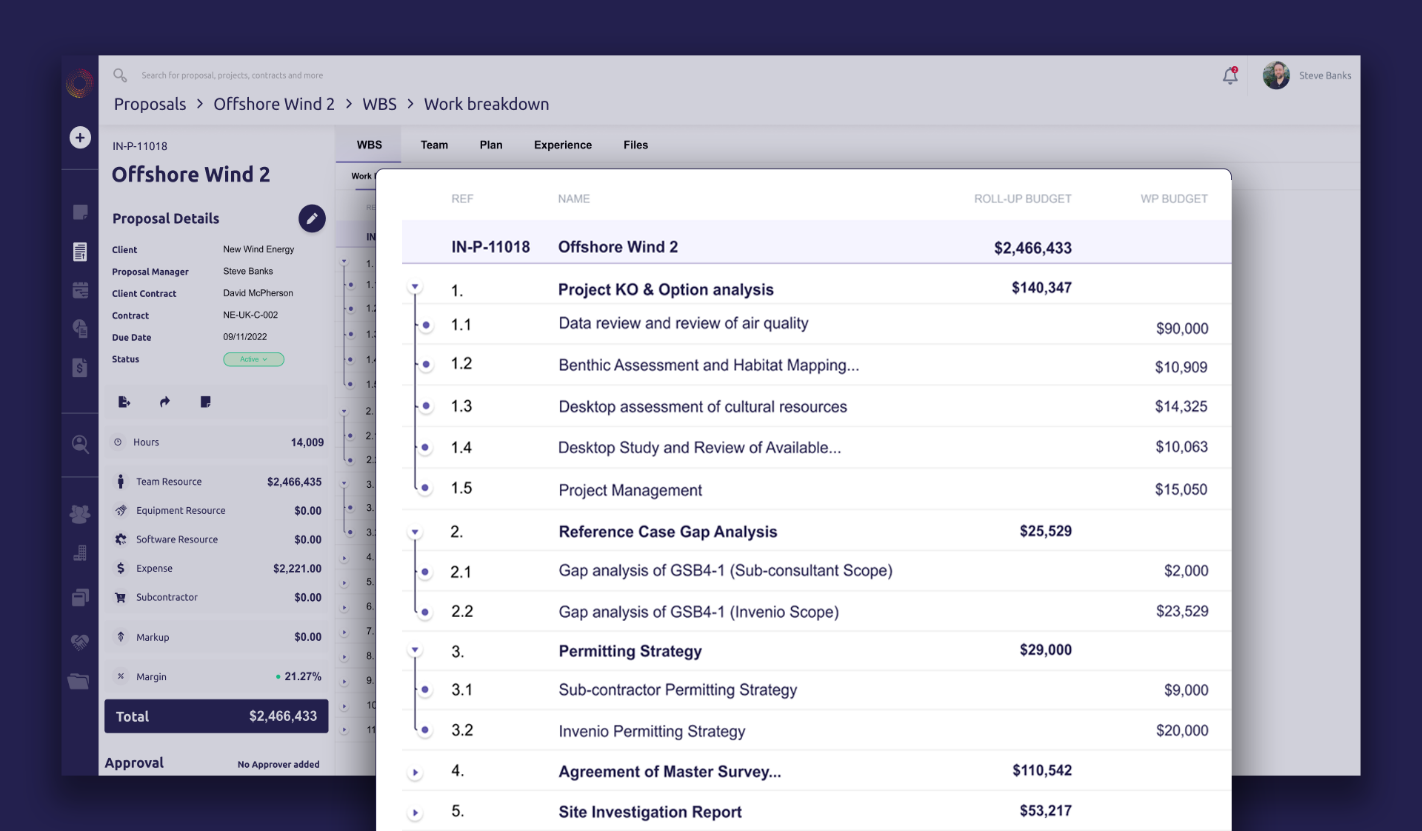Expand row 7 in the background WBS list

pos(344,632)
